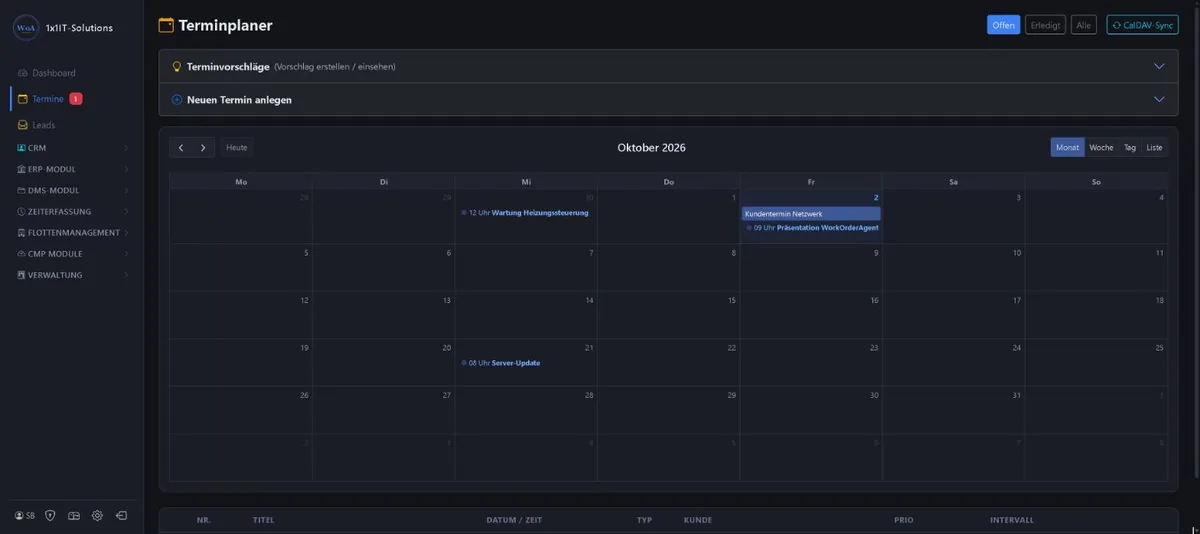Open the shield security icon
This screenshot has width=1200, height=534.
click(x=50, y=515)
